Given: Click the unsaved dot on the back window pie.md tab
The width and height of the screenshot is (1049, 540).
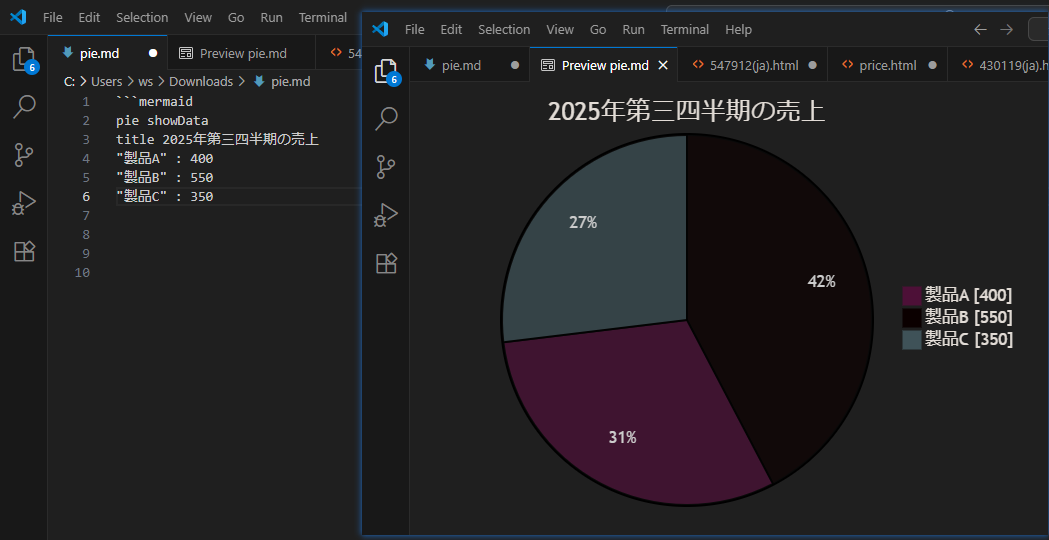Looking at the screenshot, I should [153, 54].
